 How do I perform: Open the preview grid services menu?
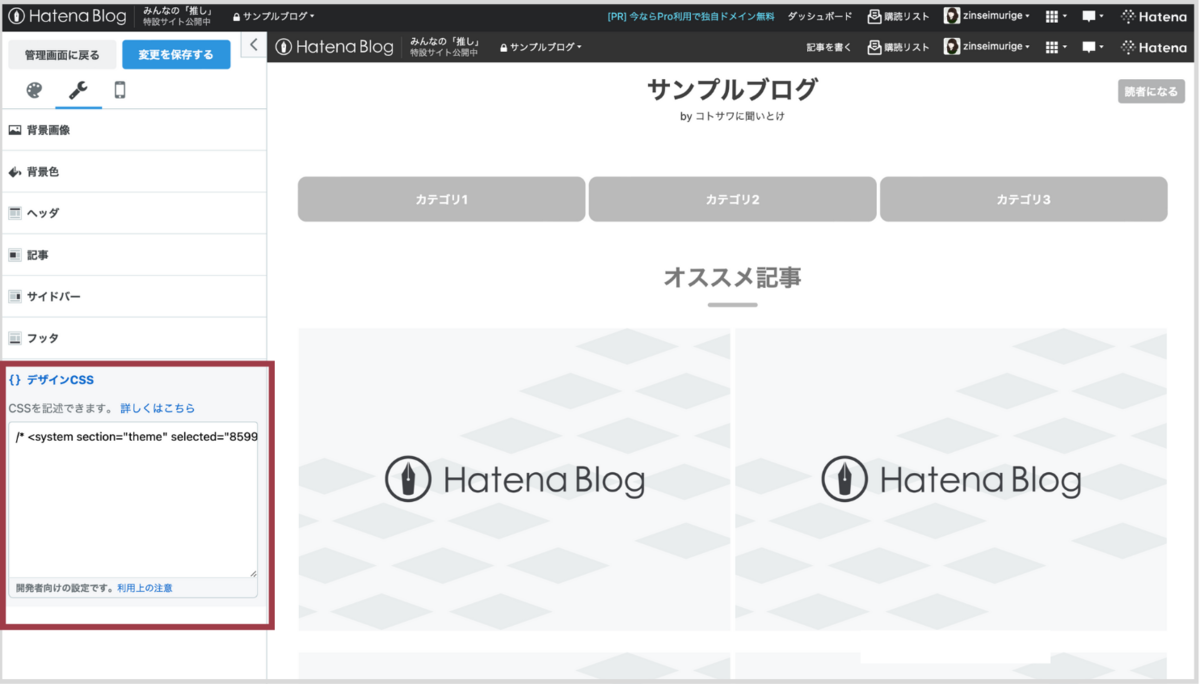(1055, 47)
